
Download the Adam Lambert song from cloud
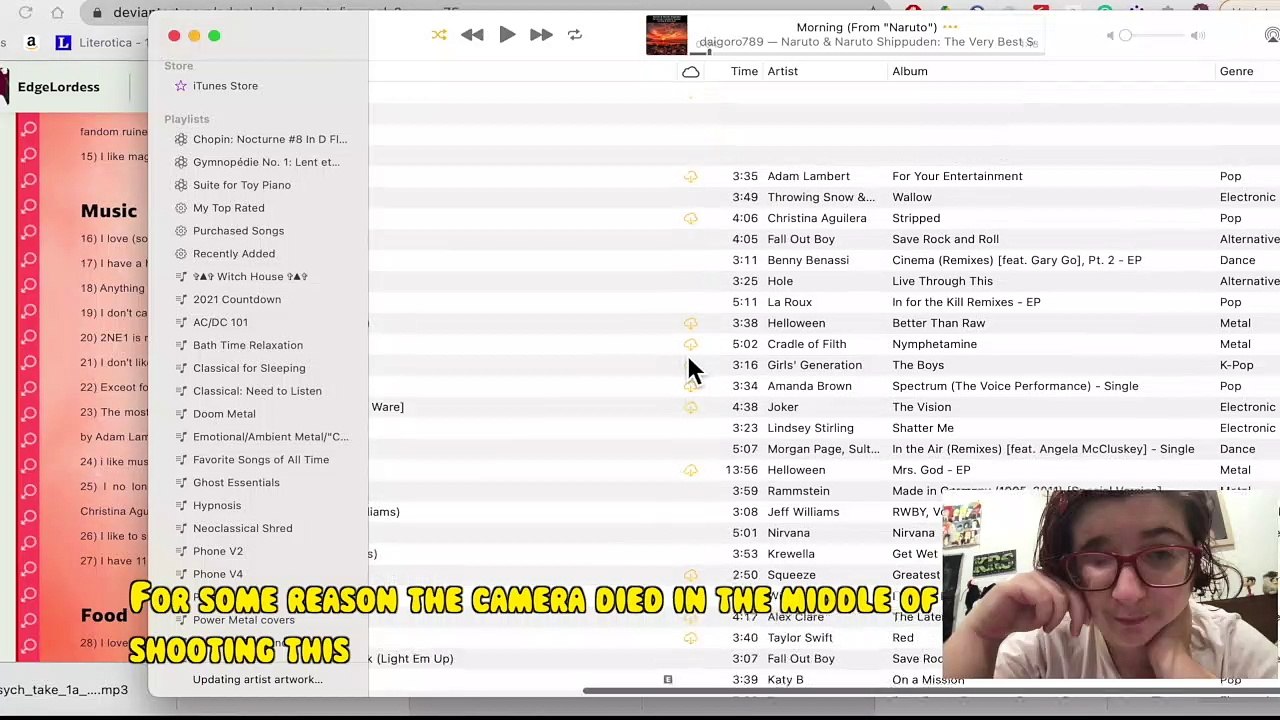[690, 177]
